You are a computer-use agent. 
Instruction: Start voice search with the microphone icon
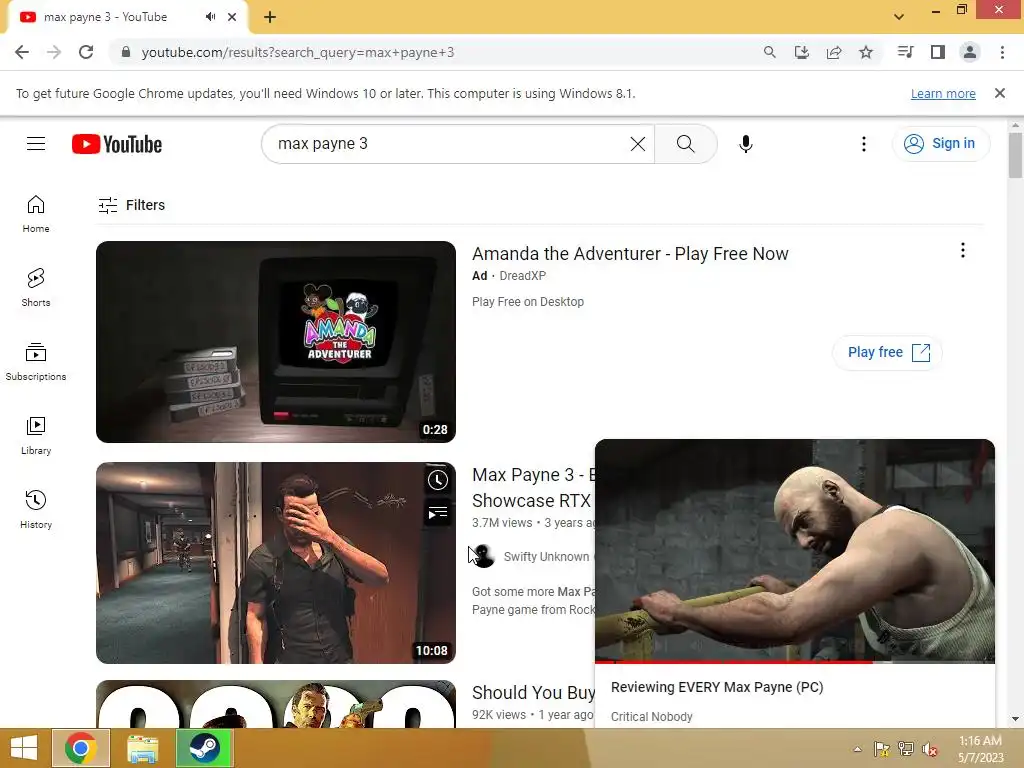click(x=745, y=144)
